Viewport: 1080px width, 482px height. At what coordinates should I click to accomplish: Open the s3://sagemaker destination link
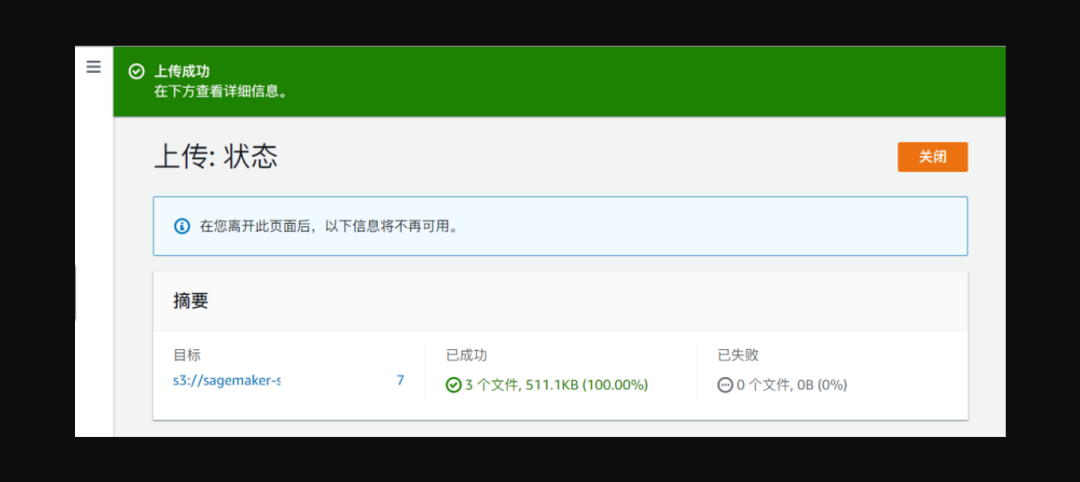tap(227, 380)
